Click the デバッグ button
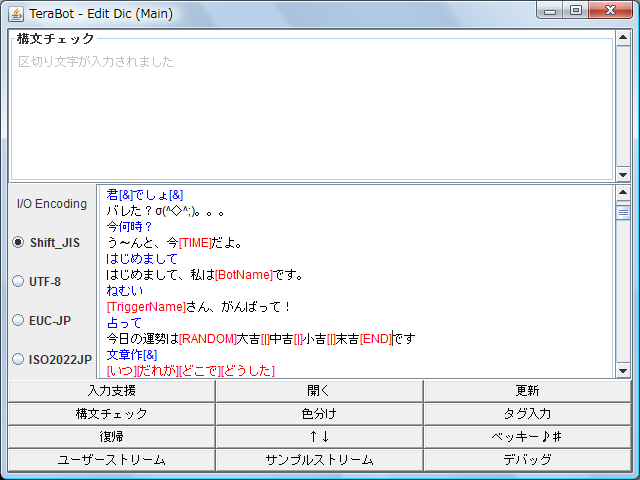This screenshot has width=640, height=480. point(527,460)
